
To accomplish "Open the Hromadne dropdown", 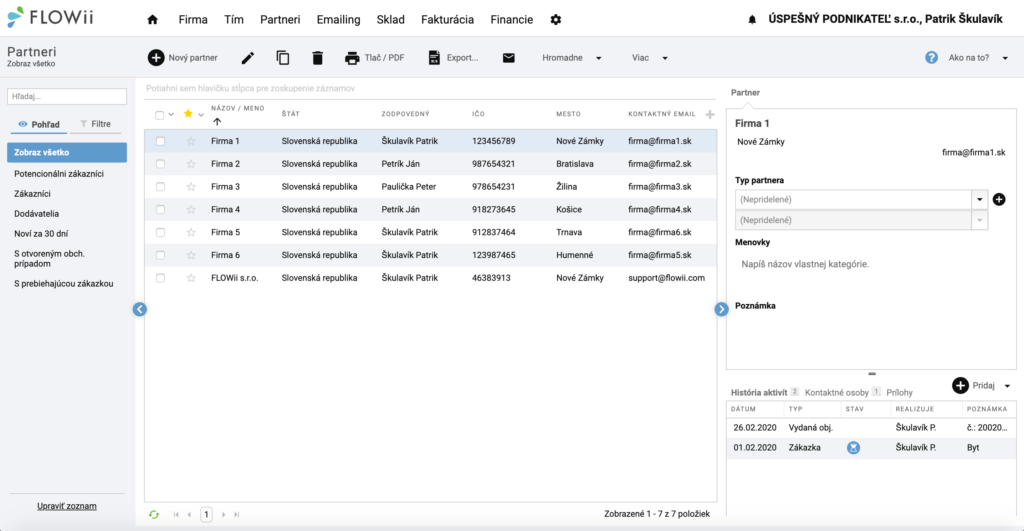I will [x=571, y=57].
